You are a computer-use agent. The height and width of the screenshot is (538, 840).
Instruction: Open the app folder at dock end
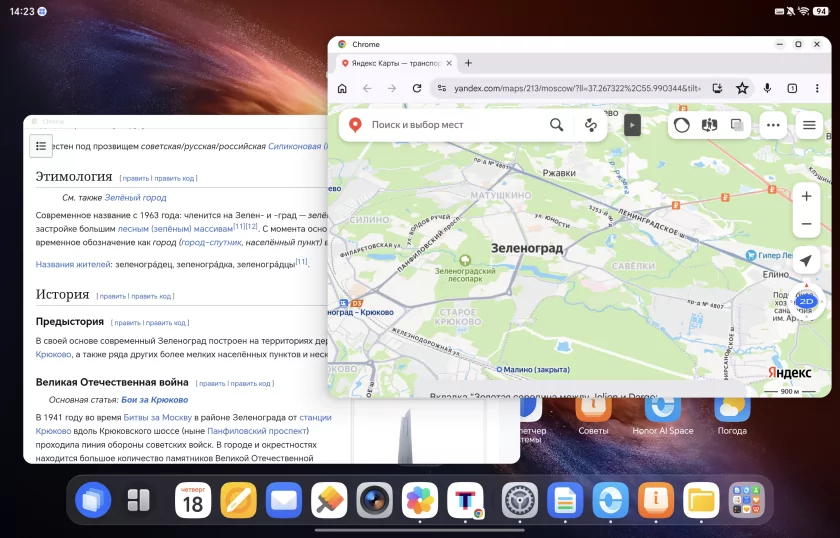(x=747, y=500)
